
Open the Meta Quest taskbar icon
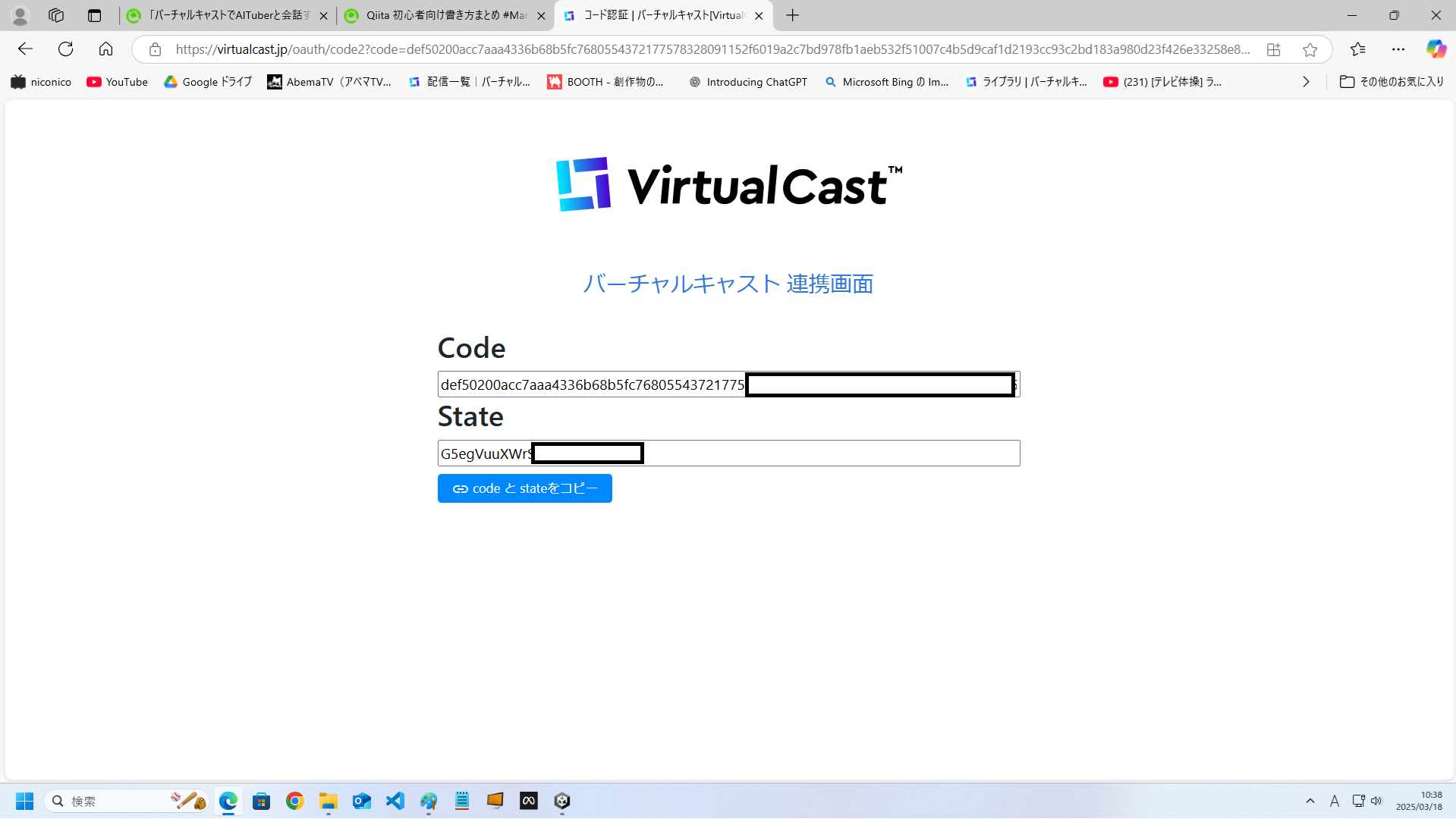pos(529,801)
